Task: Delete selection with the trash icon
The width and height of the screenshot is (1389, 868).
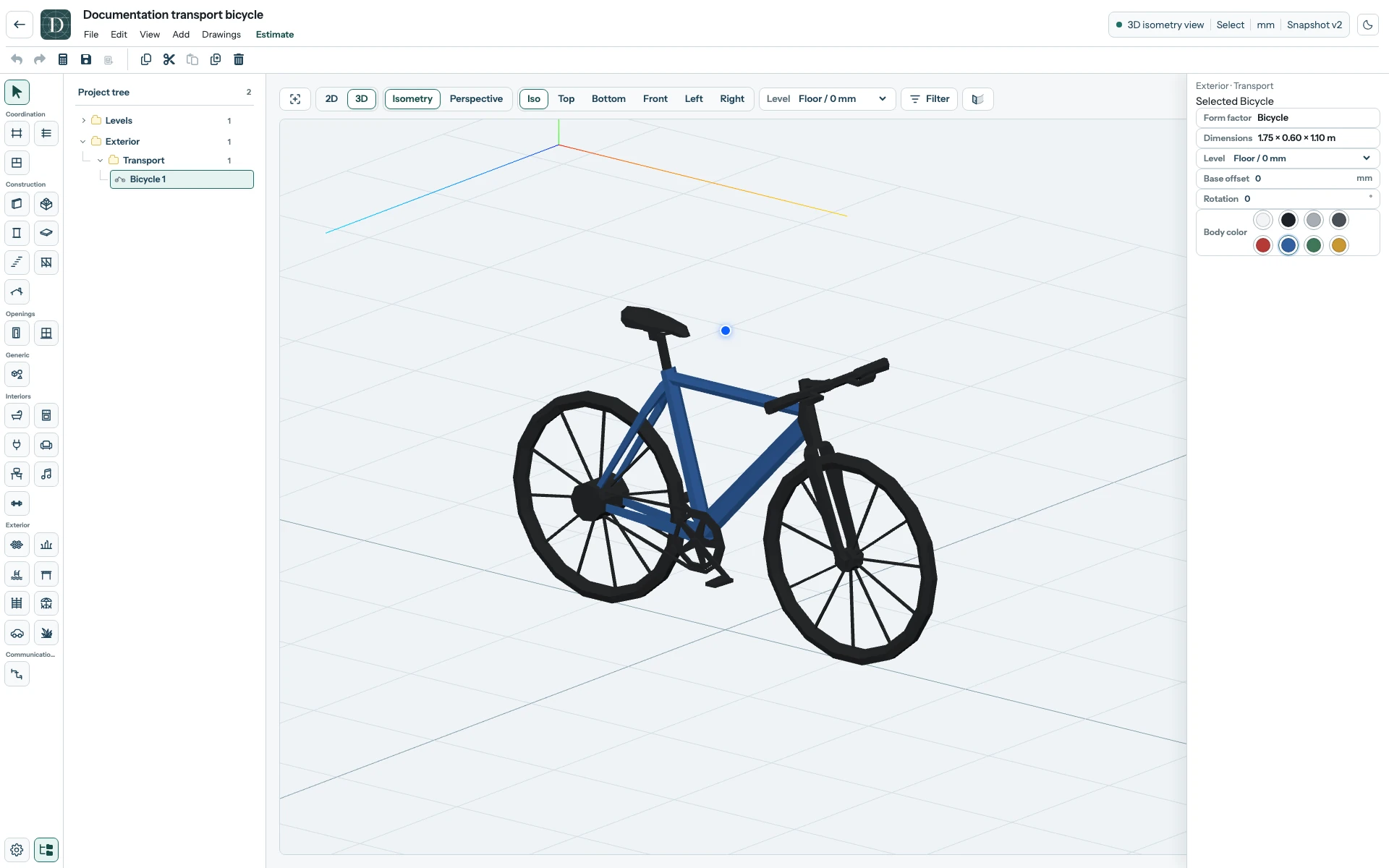Action: (239, 59)
